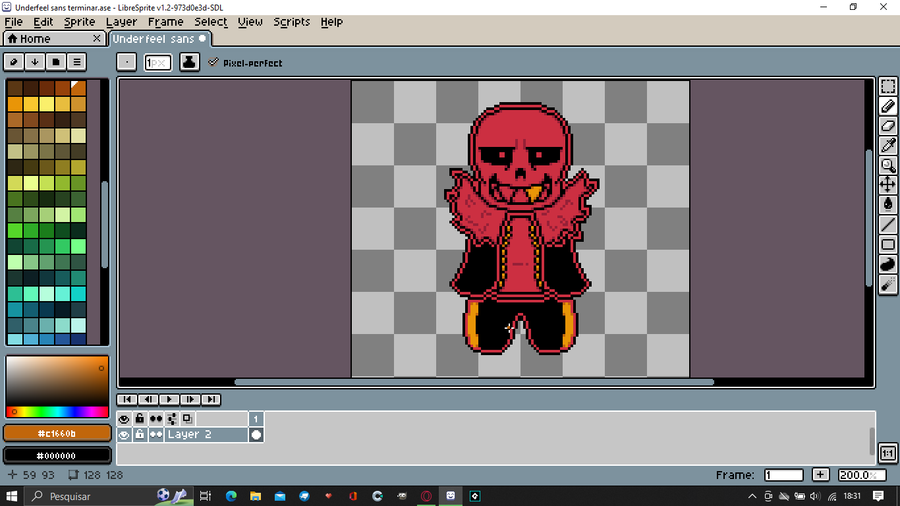900x506 pixels.
Task: Select the Move tool
Action: pyautogui.click(x=888, y=185)
